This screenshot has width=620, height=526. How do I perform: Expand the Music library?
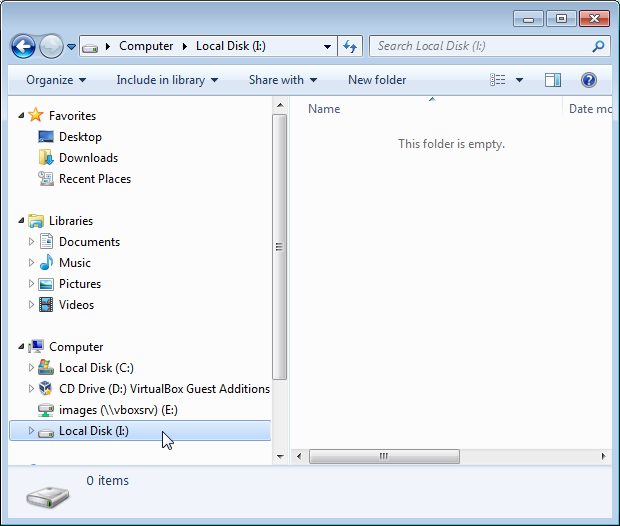[31, 263]
